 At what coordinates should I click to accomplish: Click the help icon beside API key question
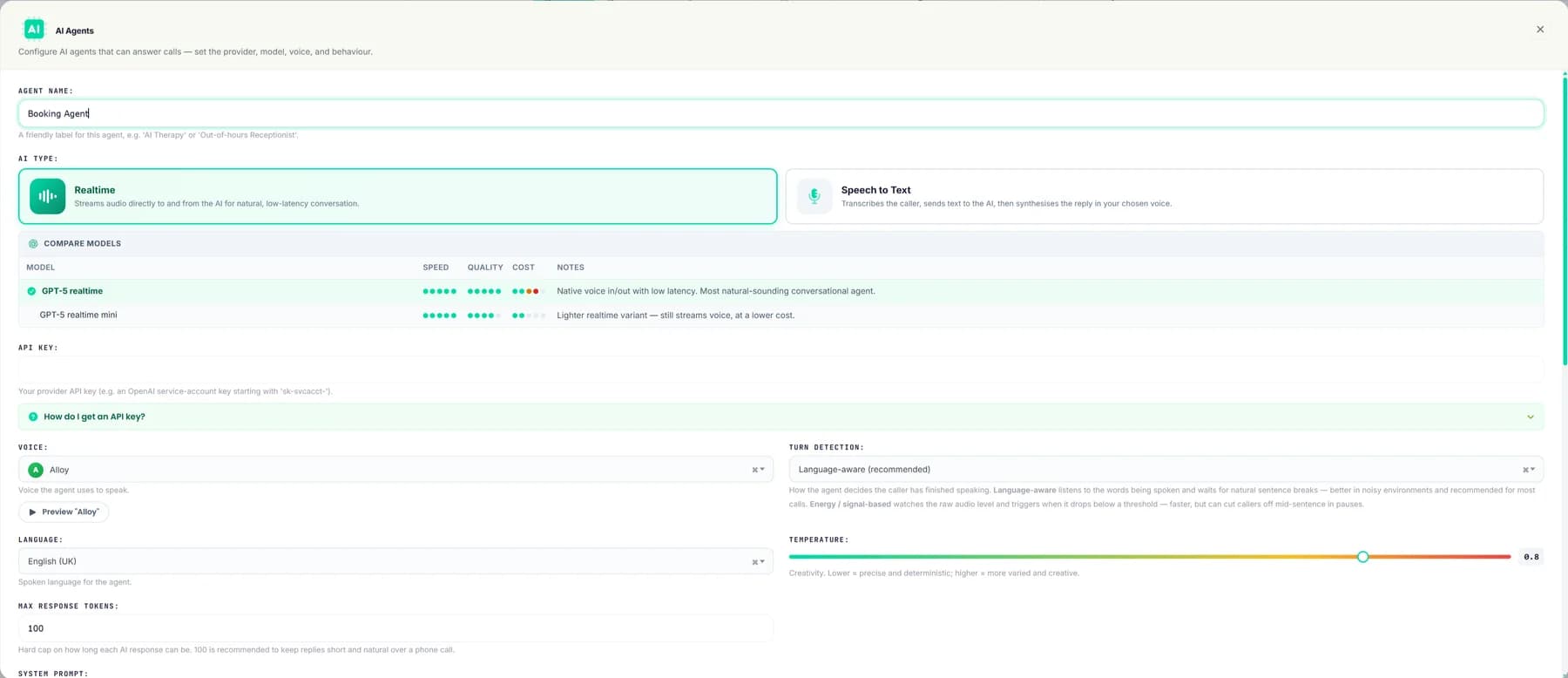click(33, 417)
